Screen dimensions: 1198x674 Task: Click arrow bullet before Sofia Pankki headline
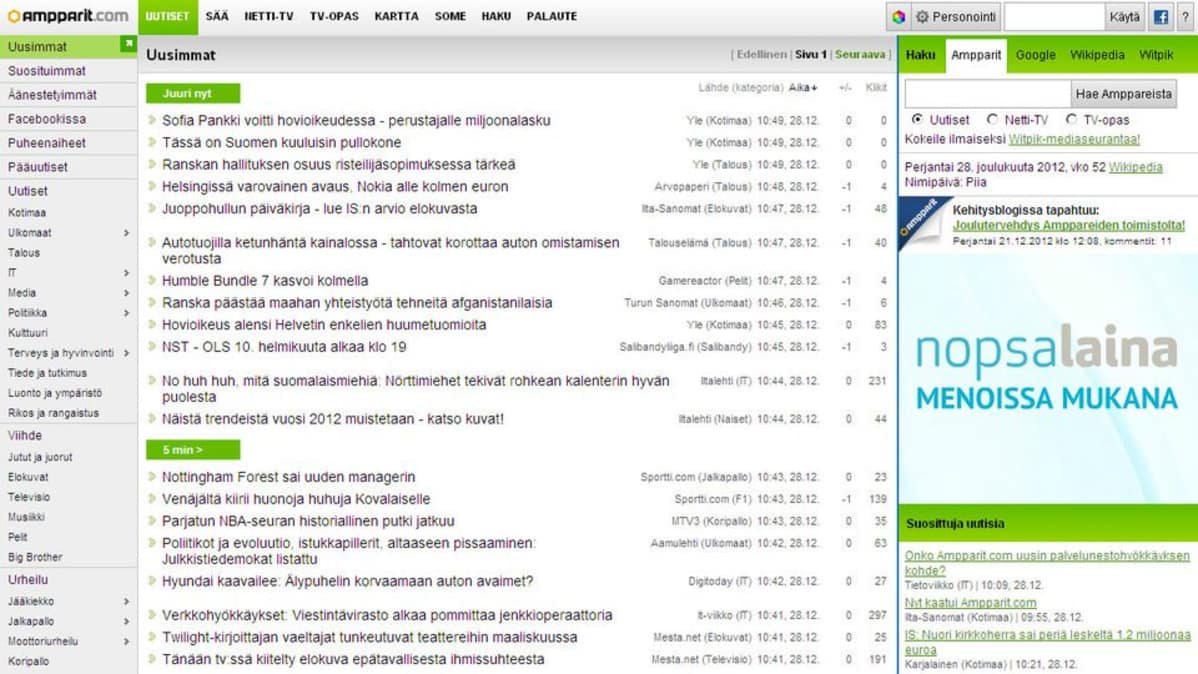pyautogui.click(x=152, y=120)
